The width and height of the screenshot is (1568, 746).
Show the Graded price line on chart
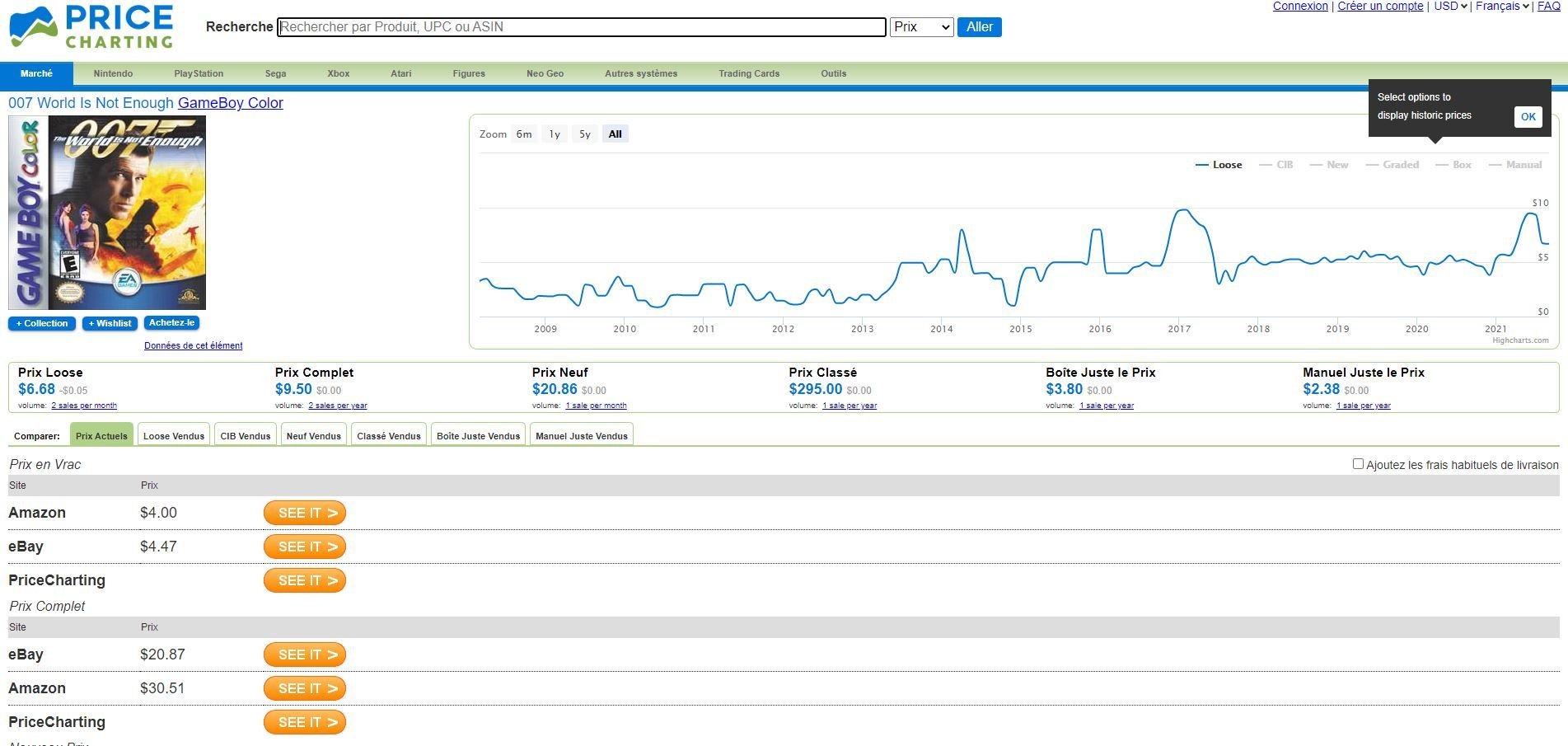(x=1392, y=165)
